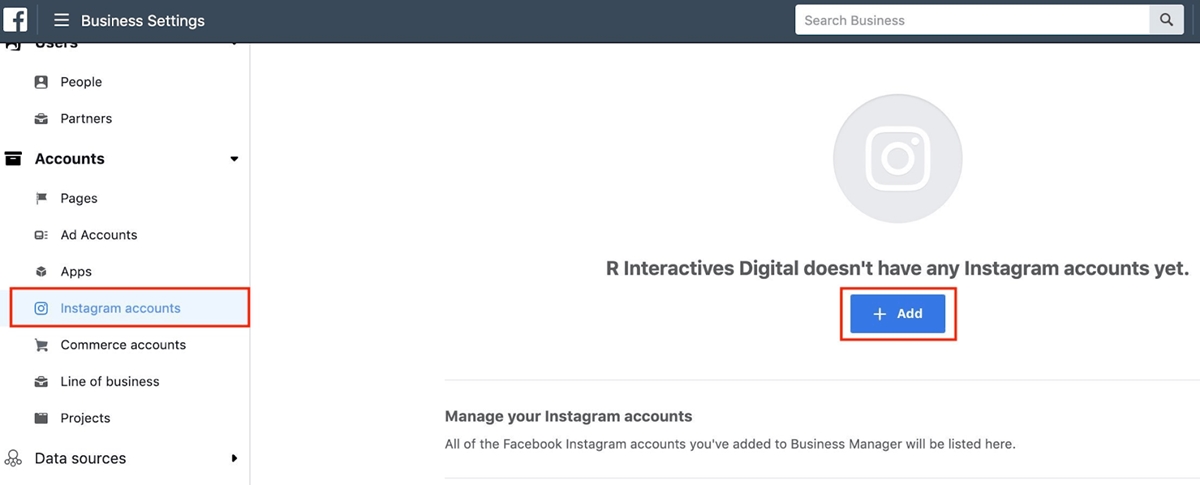This screenshot has height=485, width=1200.
Task: Click the large Instagram placeholder logo
Action: pyautogui.click(x=897, y=158)
